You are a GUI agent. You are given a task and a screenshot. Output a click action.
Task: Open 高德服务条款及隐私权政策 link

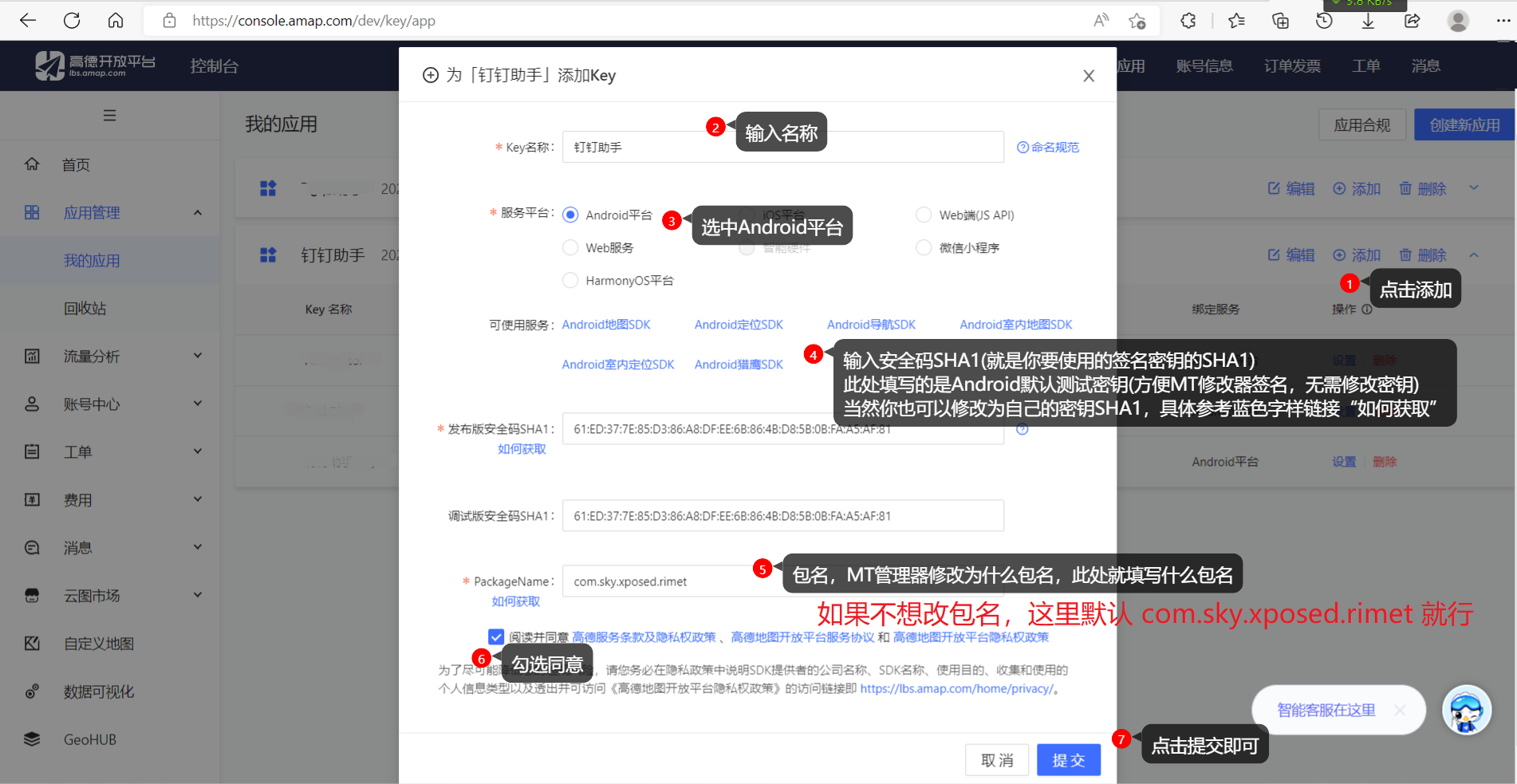tap(644, 637)
